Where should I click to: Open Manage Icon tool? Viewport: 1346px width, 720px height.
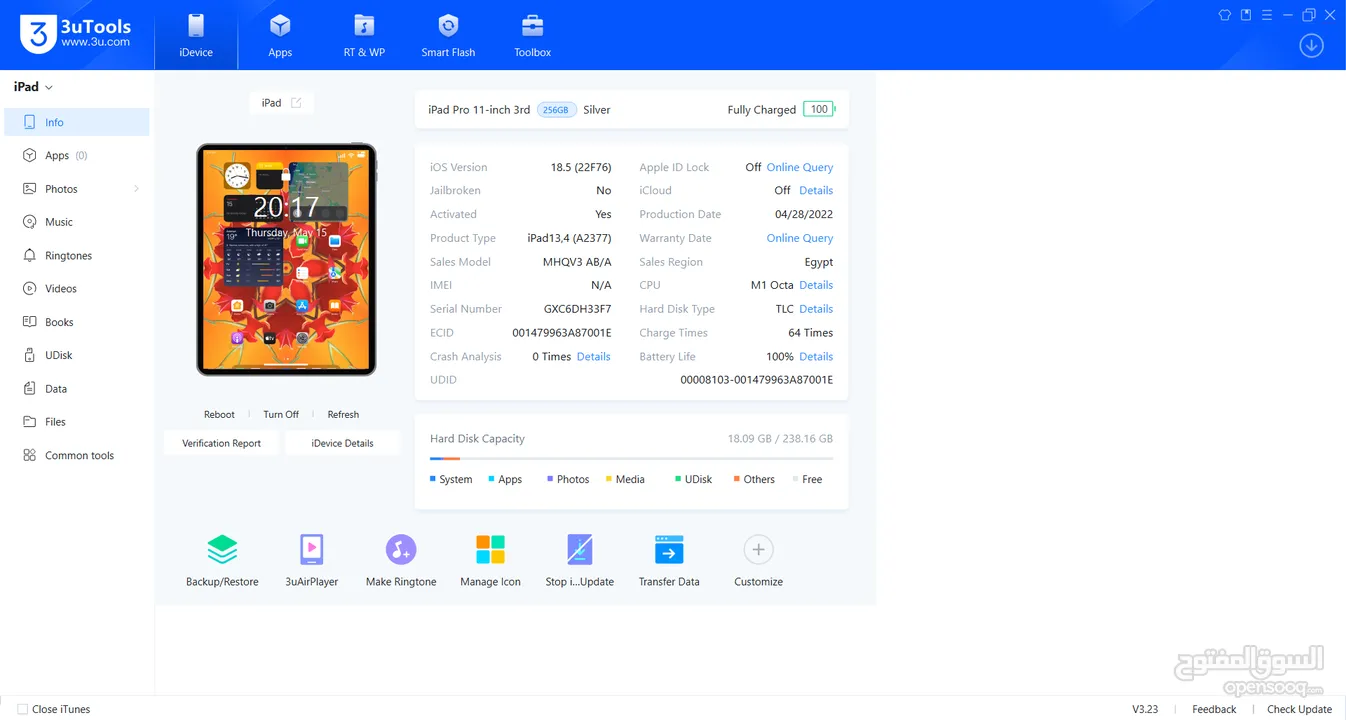click(x=490, y=560)
